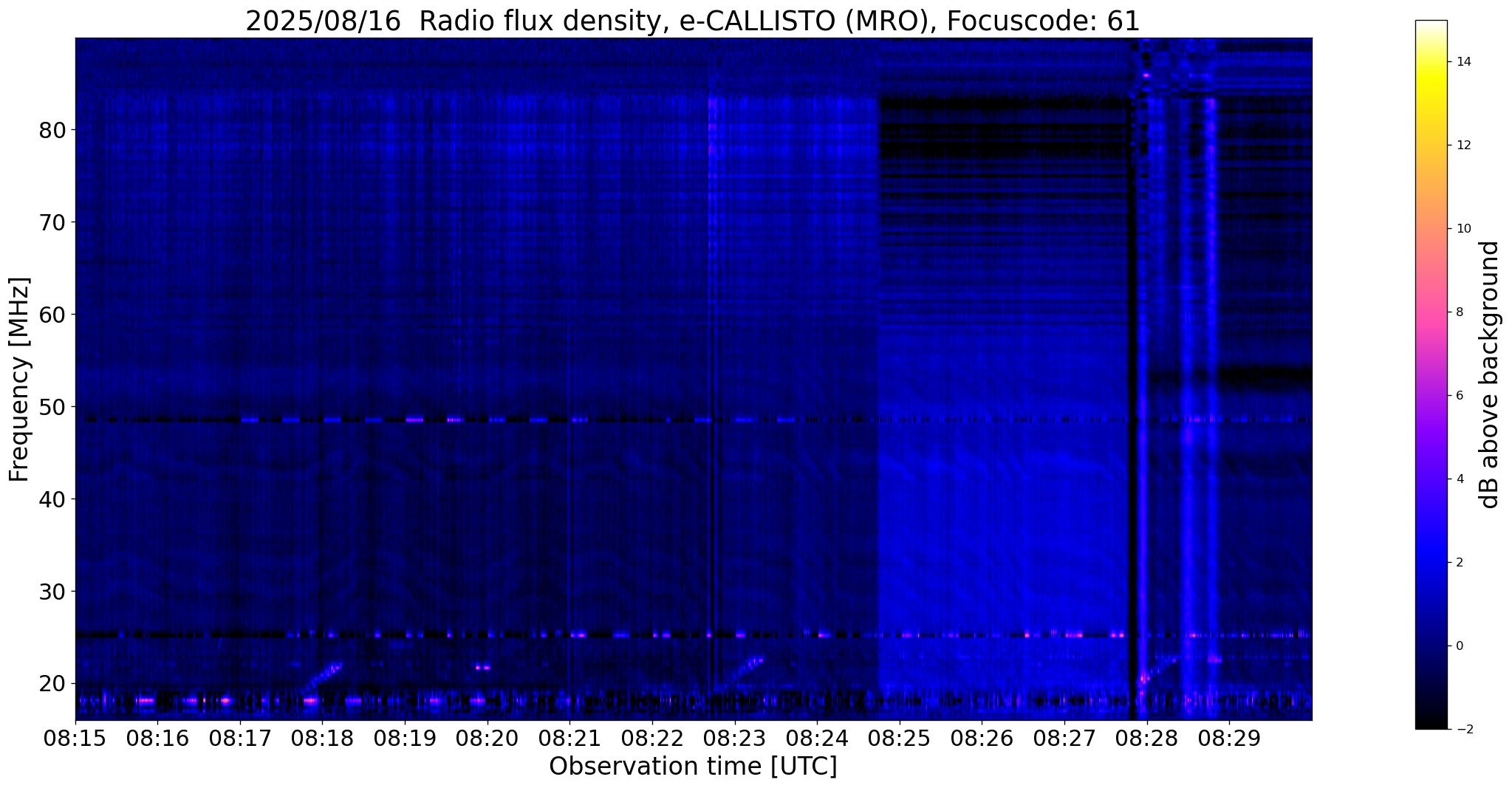Image resolution: width=1512 pixels, height=788 pixels.
Task: Click the colorbar tick label 4
Action: coord(1459,479)
